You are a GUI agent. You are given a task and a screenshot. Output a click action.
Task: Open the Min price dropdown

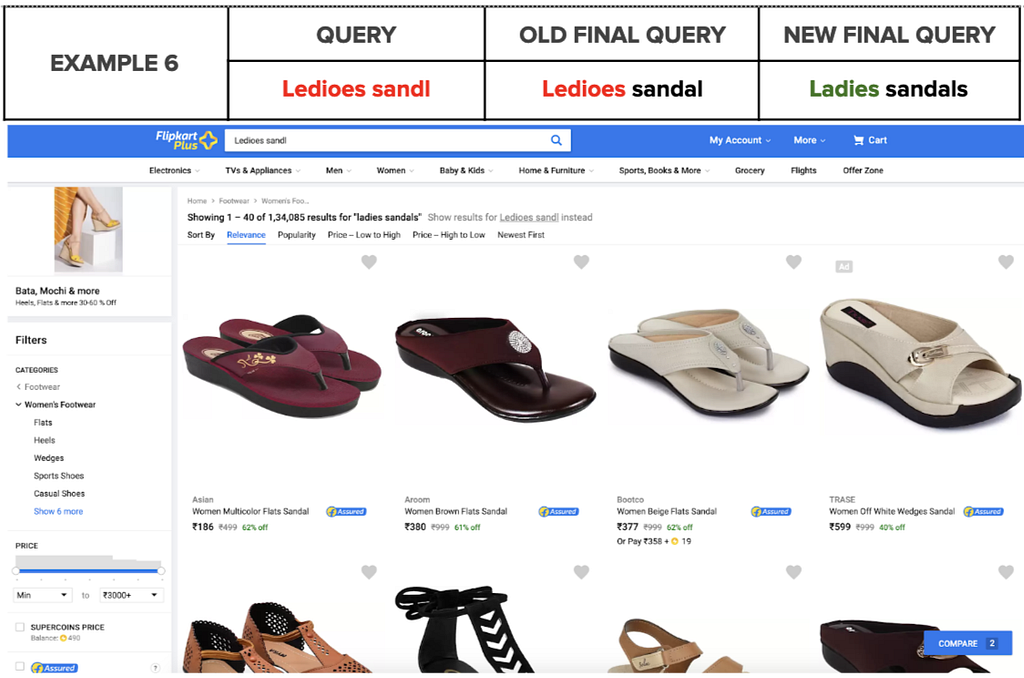(x=42, y=595)
